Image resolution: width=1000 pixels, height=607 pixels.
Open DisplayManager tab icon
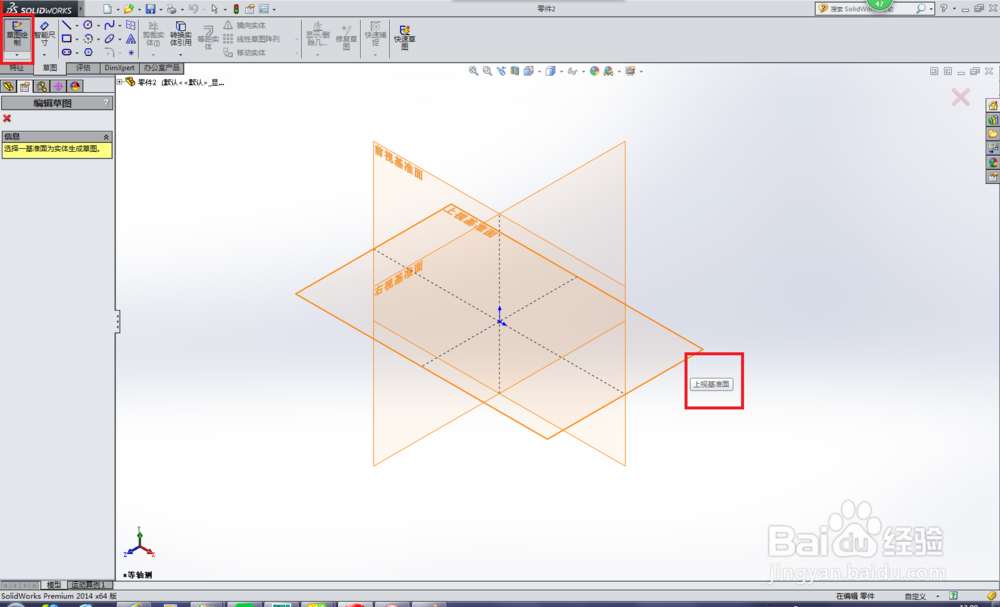[x=75, y=86]
